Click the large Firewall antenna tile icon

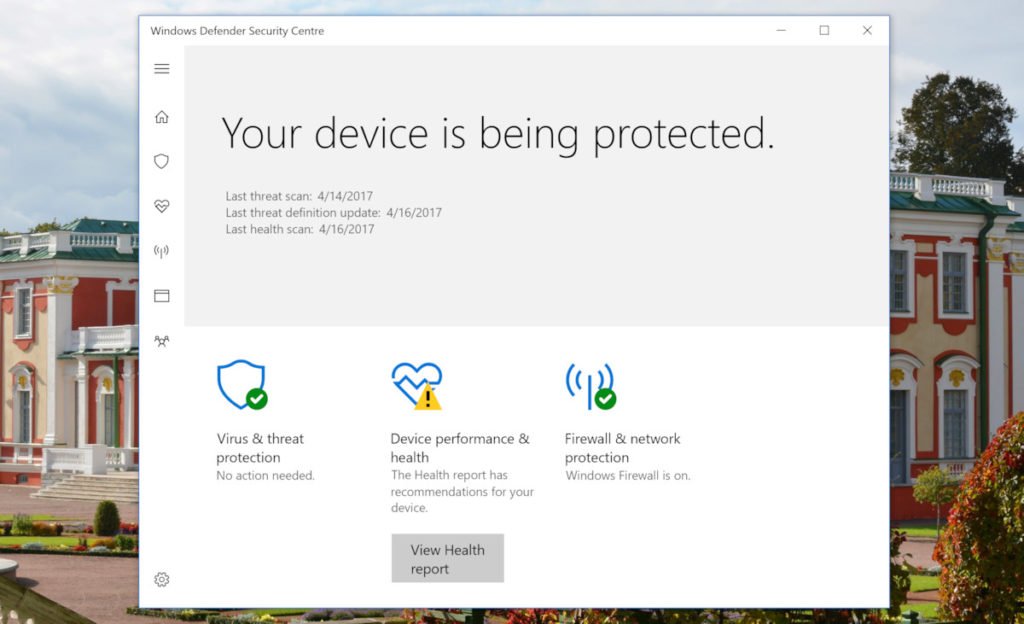[x=590, y=384]
